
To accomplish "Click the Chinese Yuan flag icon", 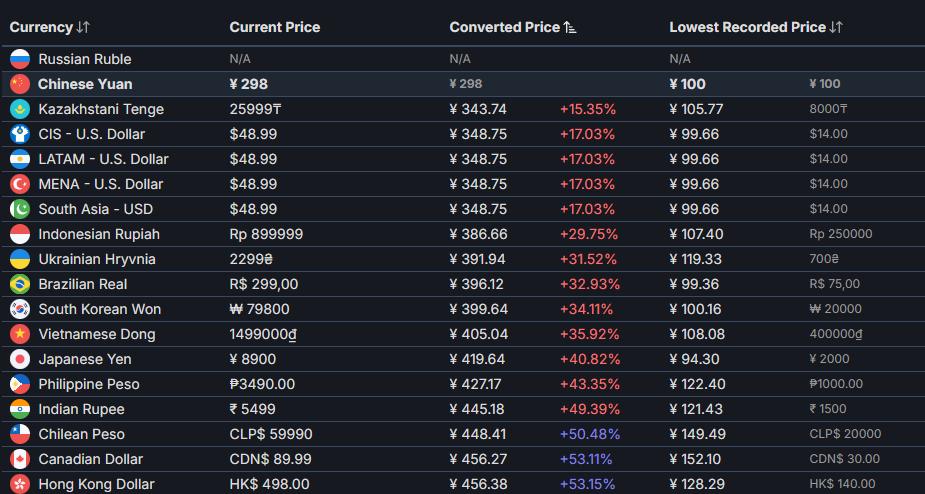I will (20, 84).
